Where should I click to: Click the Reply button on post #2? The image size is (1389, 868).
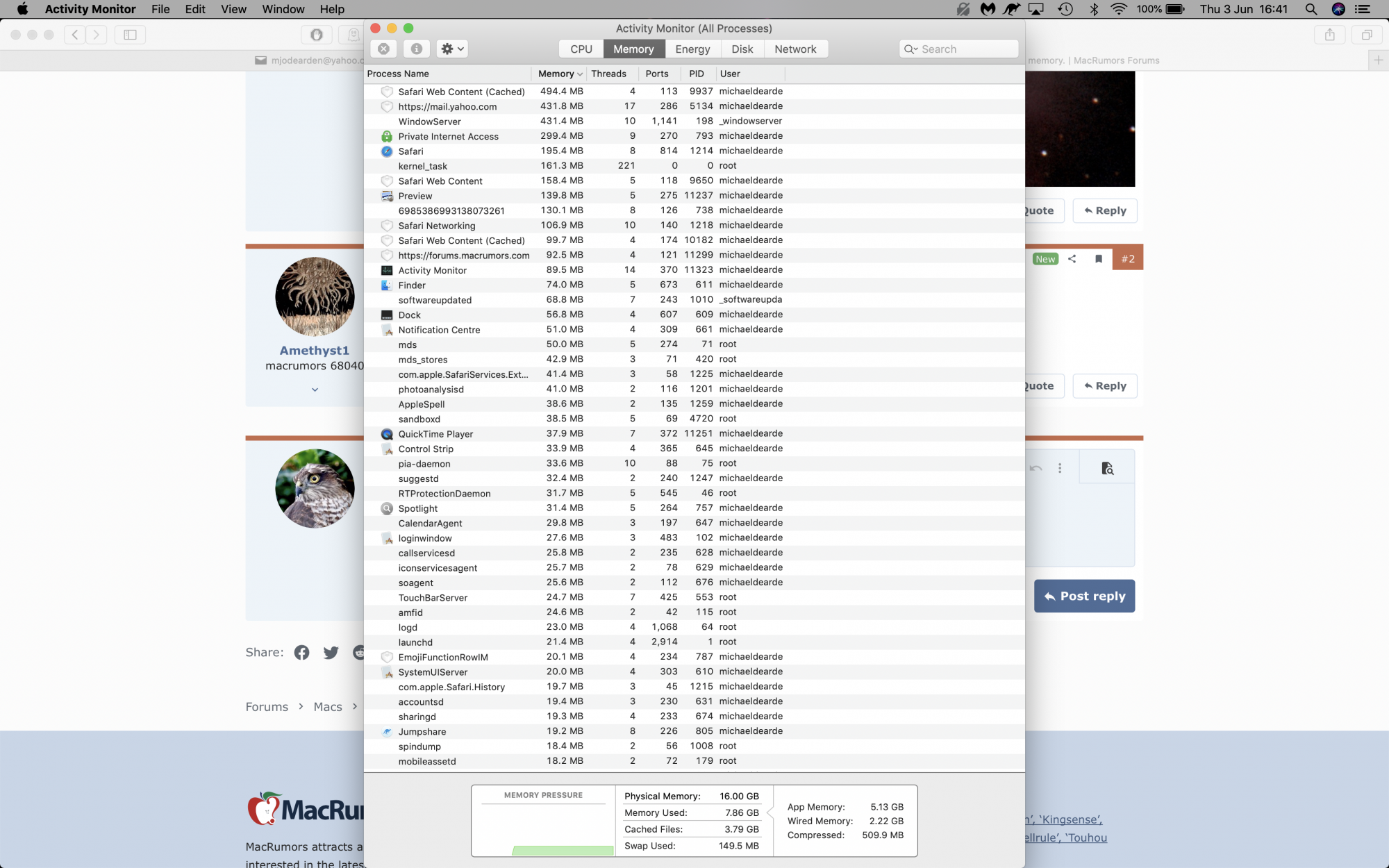(1105, 385)
